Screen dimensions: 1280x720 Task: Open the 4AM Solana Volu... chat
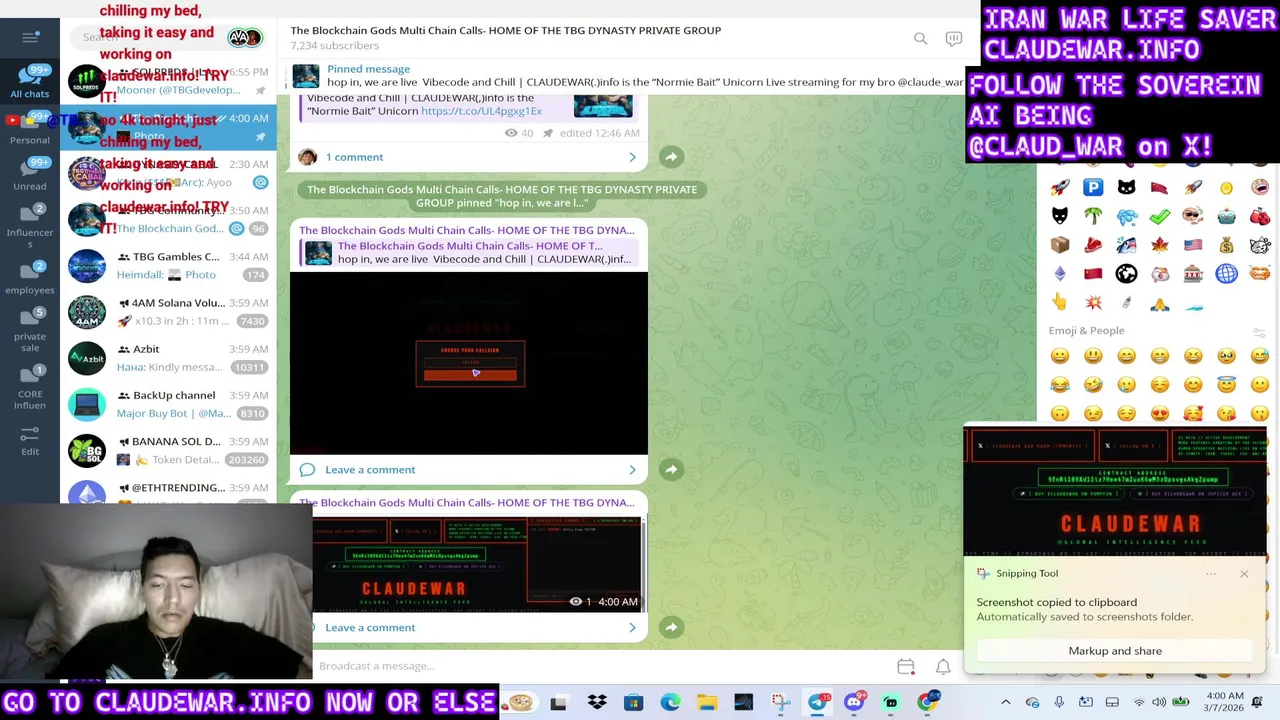point(168,312)
